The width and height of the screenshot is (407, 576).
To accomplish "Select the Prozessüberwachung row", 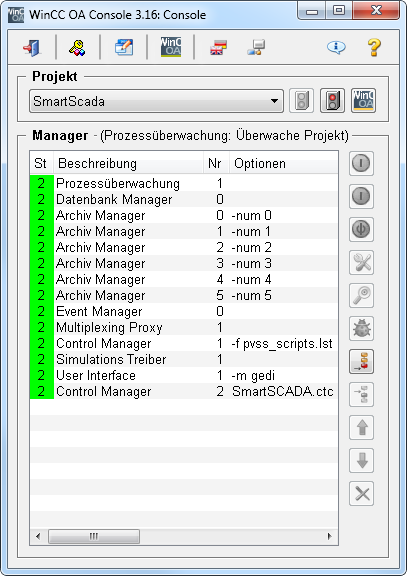I will 184,183.
